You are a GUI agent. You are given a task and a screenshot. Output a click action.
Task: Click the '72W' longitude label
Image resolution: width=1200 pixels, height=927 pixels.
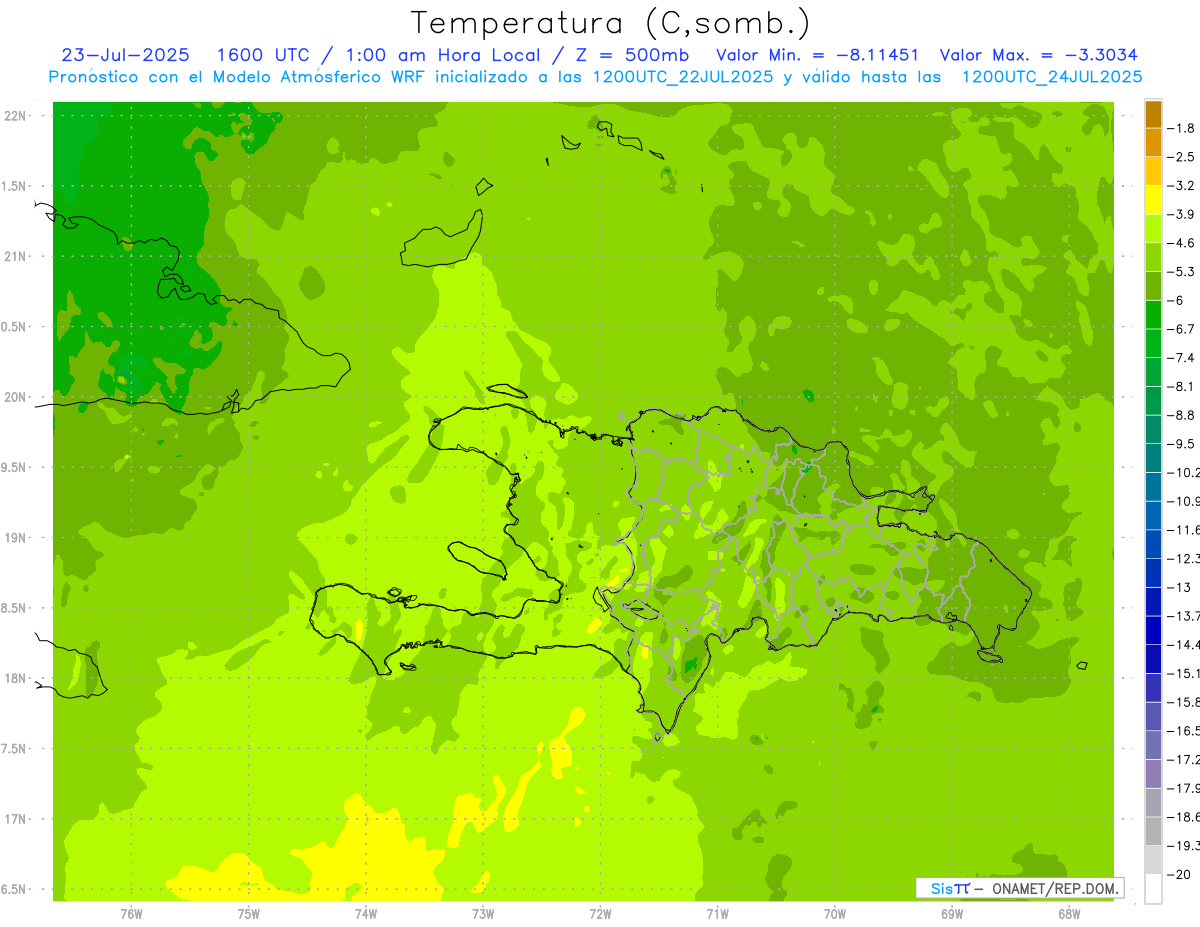(x=600, y=913)
